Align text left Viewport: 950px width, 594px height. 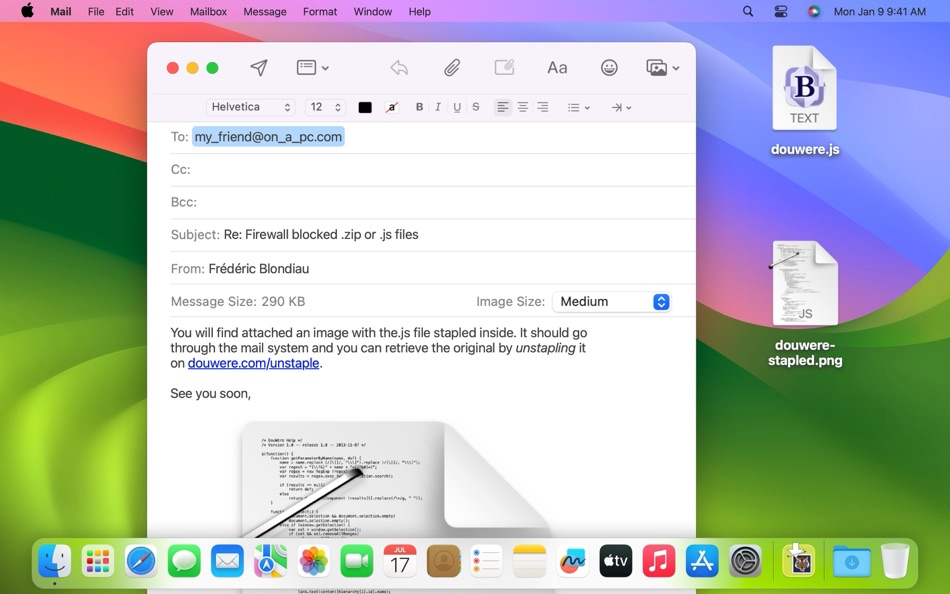503,107
